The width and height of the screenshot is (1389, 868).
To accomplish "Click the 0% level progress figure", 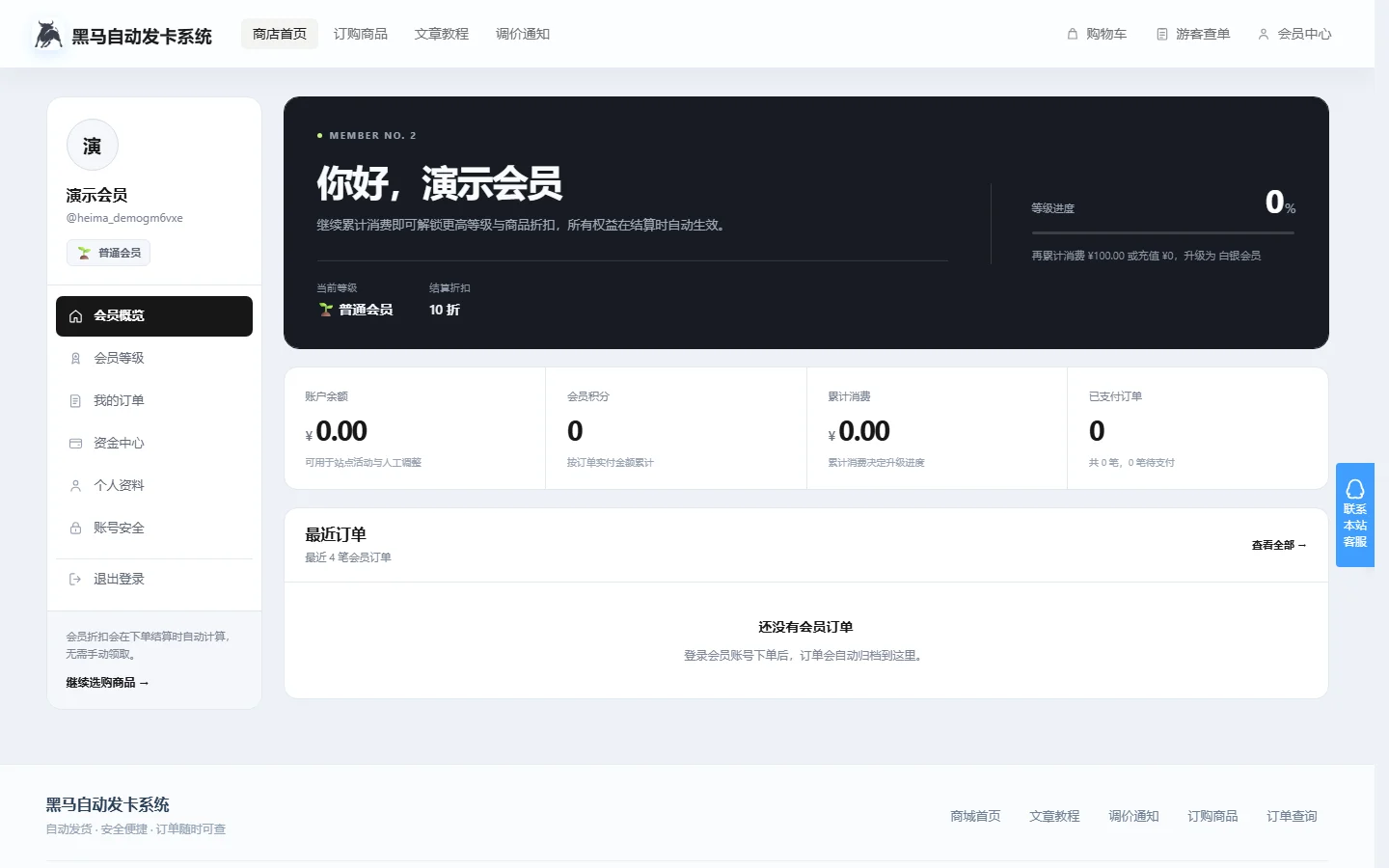I will pyautogui.click(x=1280, y=202).
